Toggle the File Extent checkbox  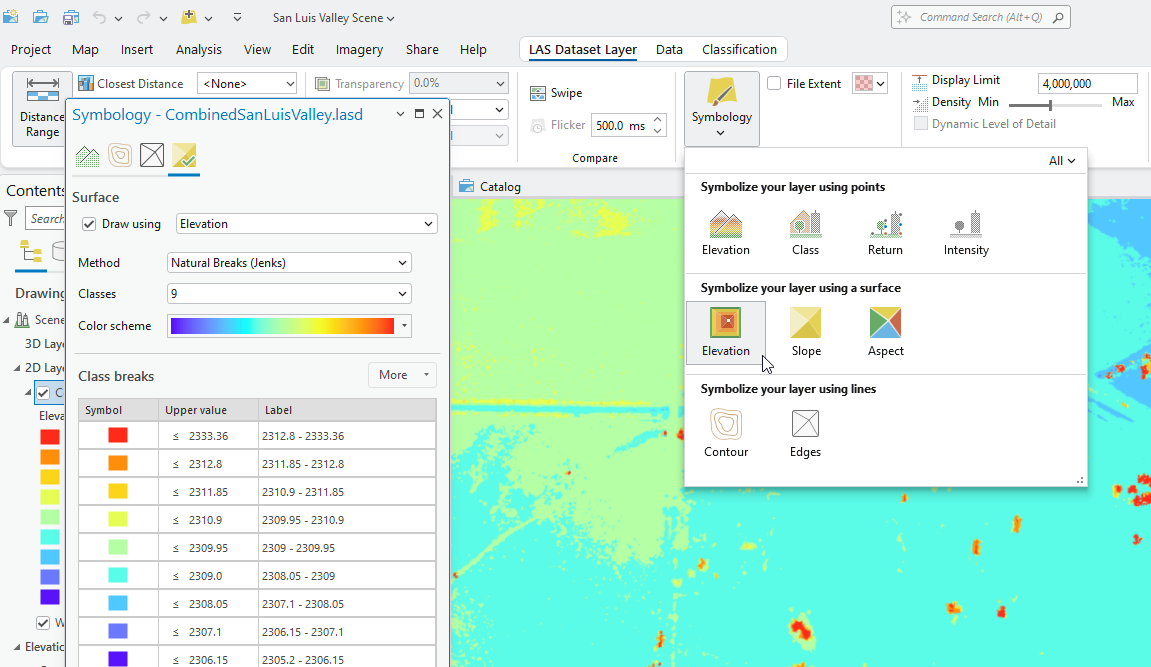[x=774, y=84]
